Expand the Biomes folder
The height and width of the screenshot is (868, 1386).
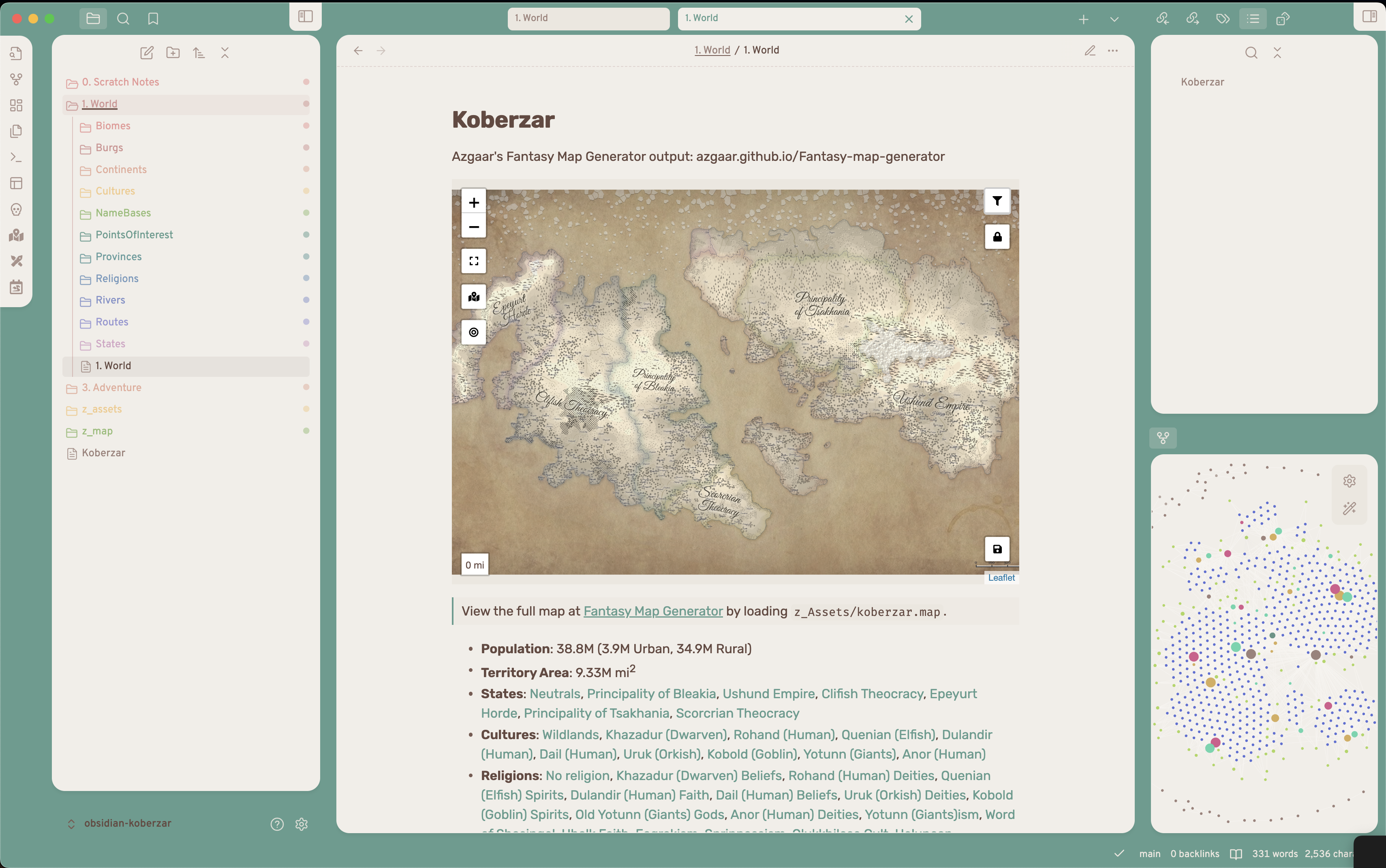[113, 126]
